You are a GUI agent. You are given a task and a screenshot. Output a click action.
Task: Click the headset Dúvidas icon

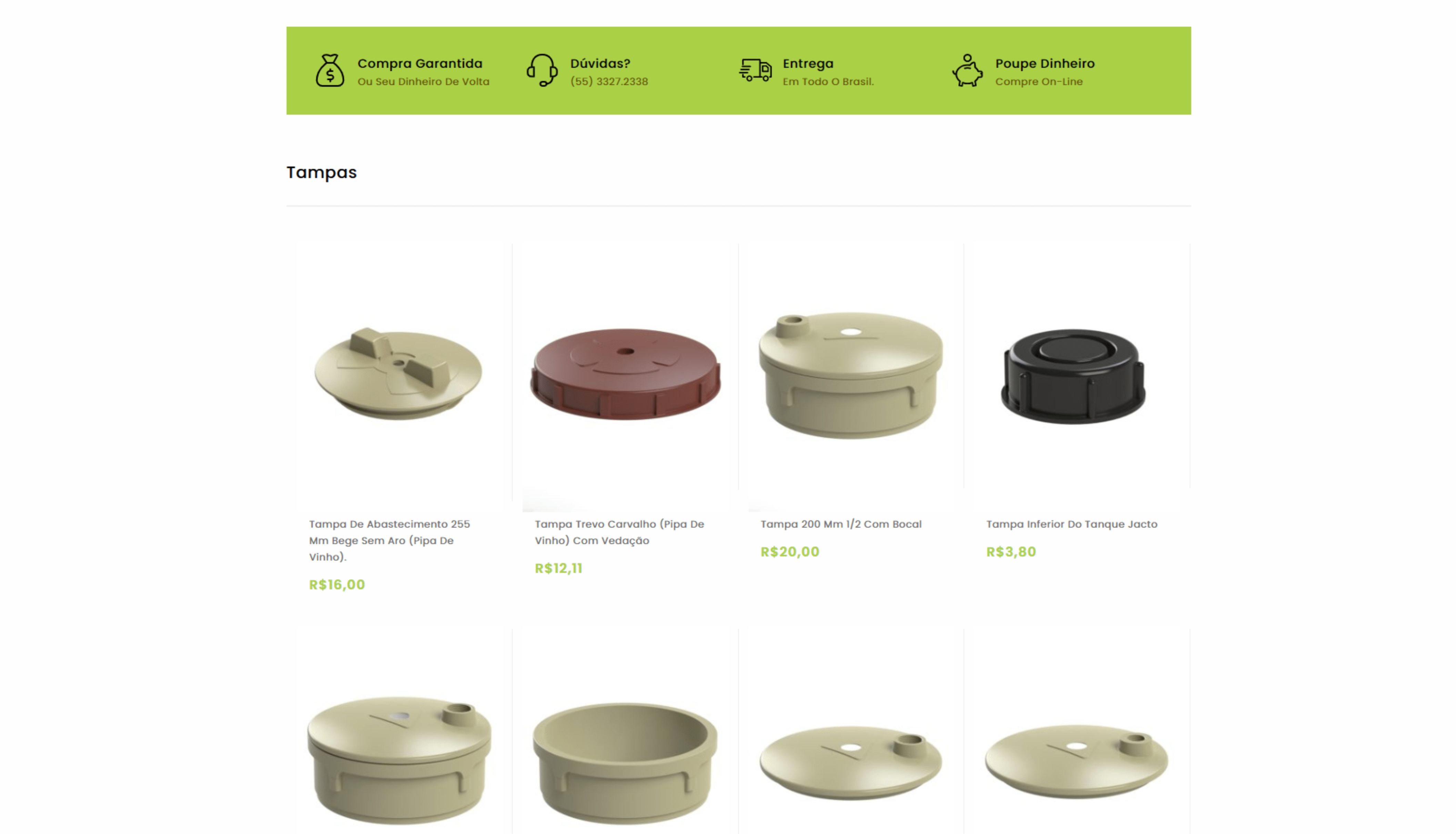pyautogui.click(x=542, y=70)
